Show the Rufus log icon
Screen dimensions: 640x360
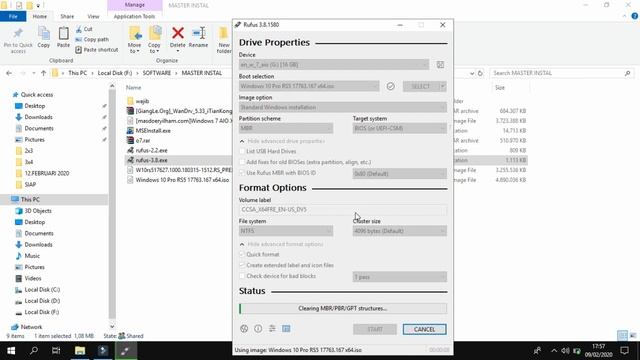[286, 329]
